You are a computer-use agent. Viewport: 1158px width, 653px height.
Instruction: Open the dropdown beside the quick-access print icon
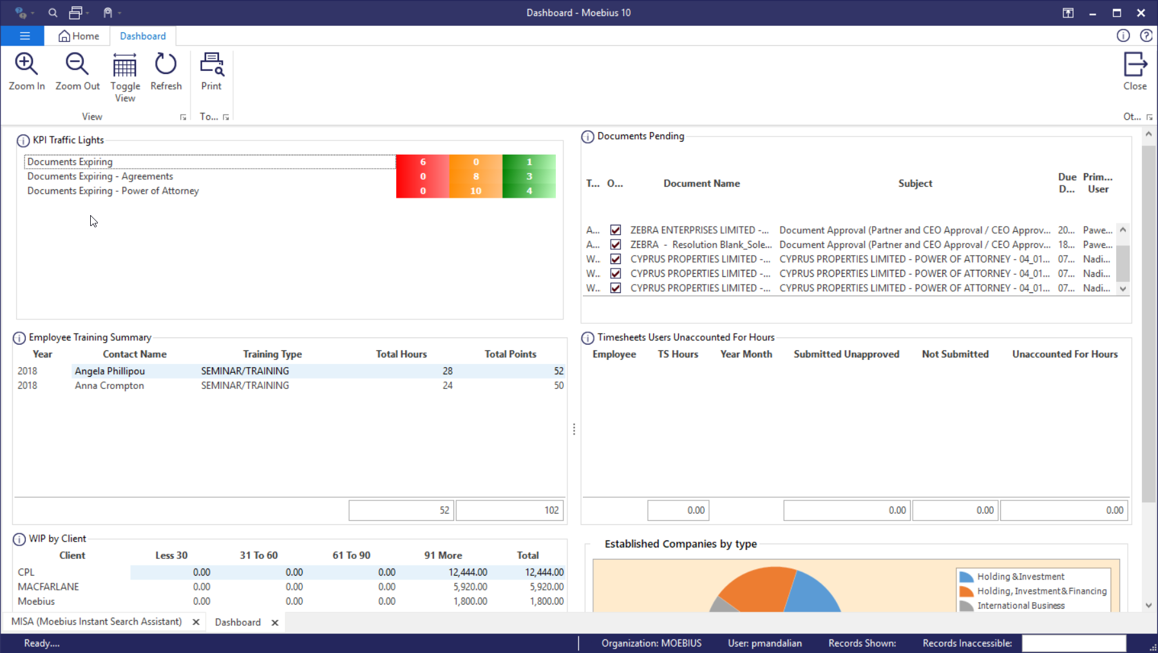(x=88, y=13)
